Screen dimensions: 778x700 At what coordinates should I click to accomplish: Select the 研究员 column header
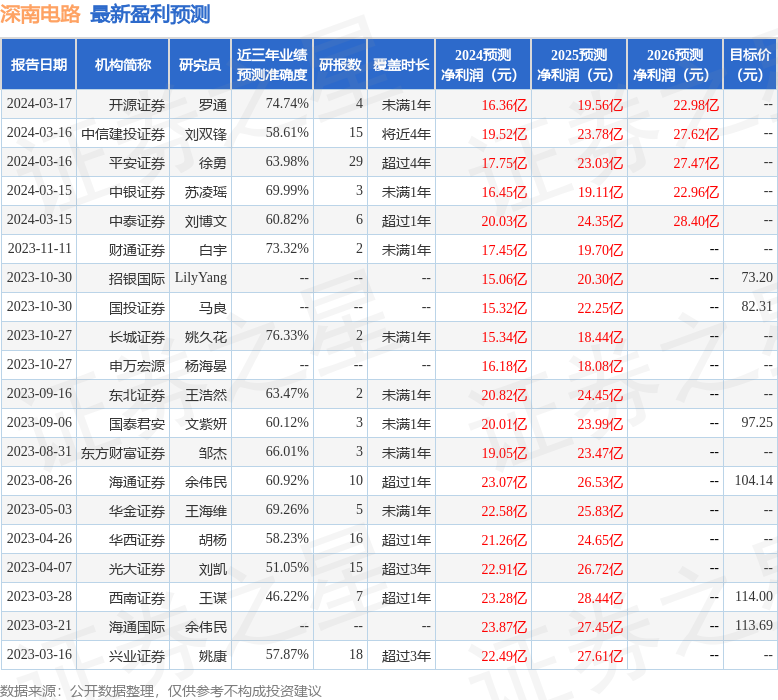[200, 64]
